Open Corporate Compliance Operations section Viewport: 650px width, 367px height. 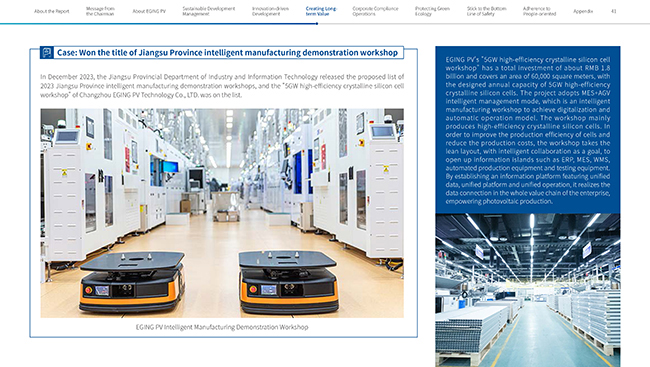click(375, 11)
